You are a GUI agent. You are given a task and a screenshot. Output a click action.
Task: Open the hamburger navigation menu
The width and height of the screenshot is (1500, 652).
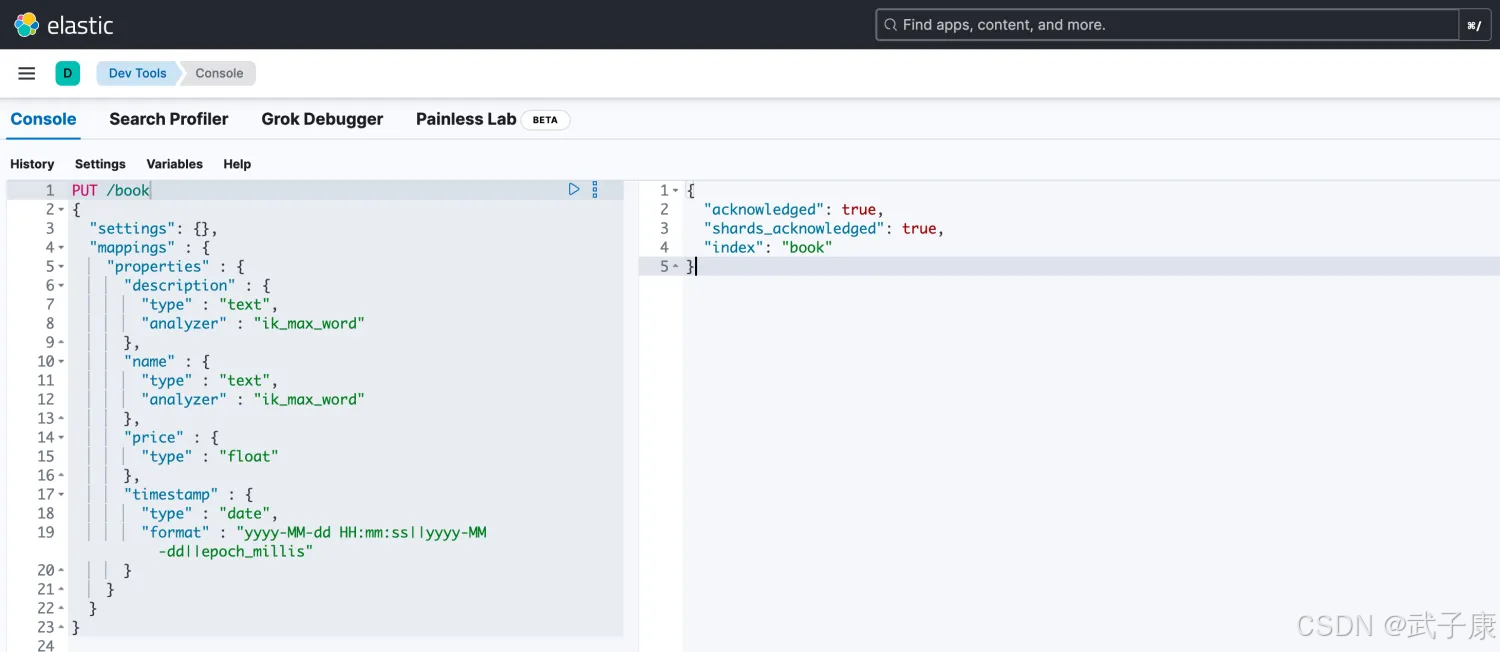[27, 73]
